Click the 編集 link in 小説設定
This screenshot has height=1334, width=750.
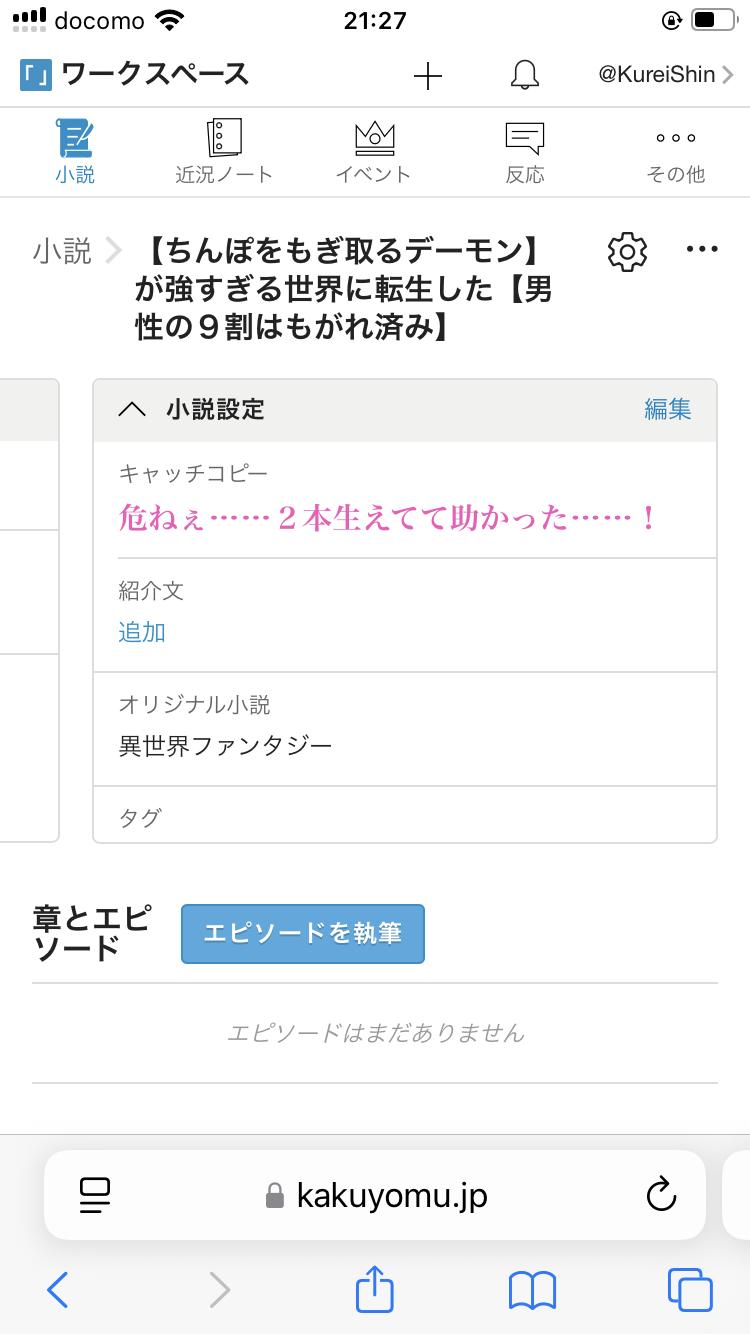pyautogui.click(x=668, y=409)
